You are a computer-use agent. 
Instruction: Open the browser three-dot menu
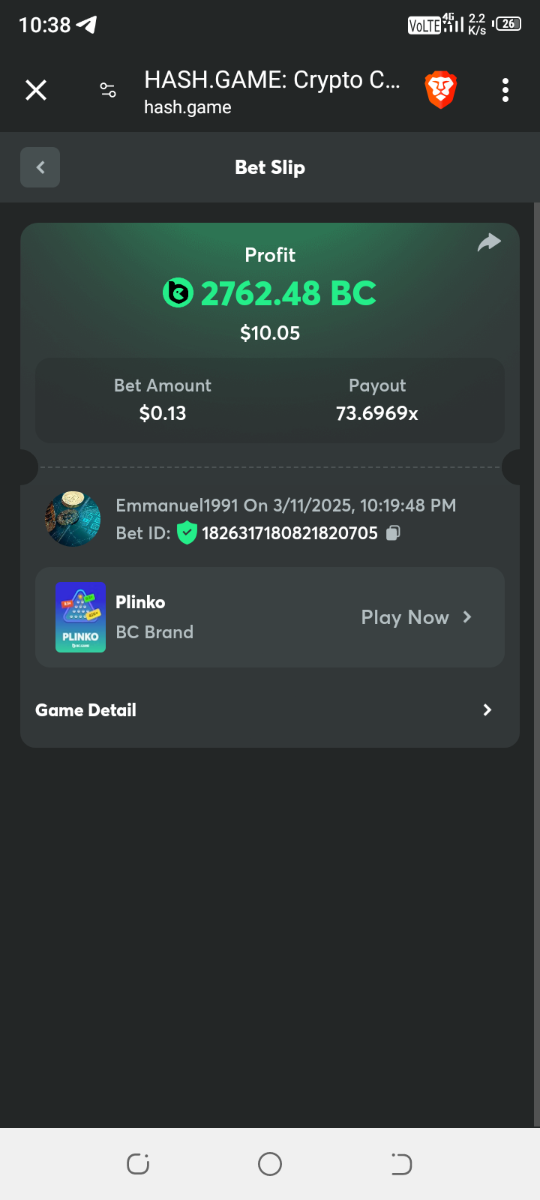505,90
